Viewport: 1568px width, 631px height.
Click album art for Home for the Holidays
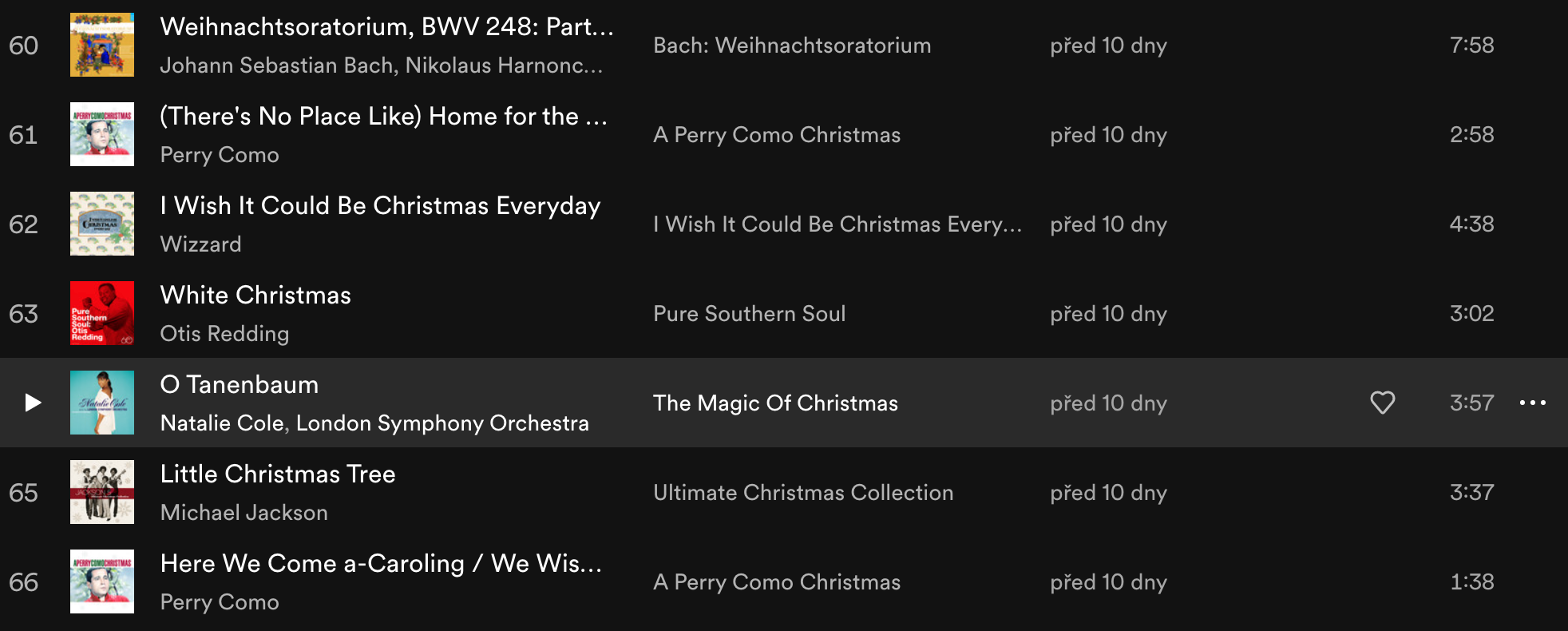pyautogui.click(x=102, y=134)
